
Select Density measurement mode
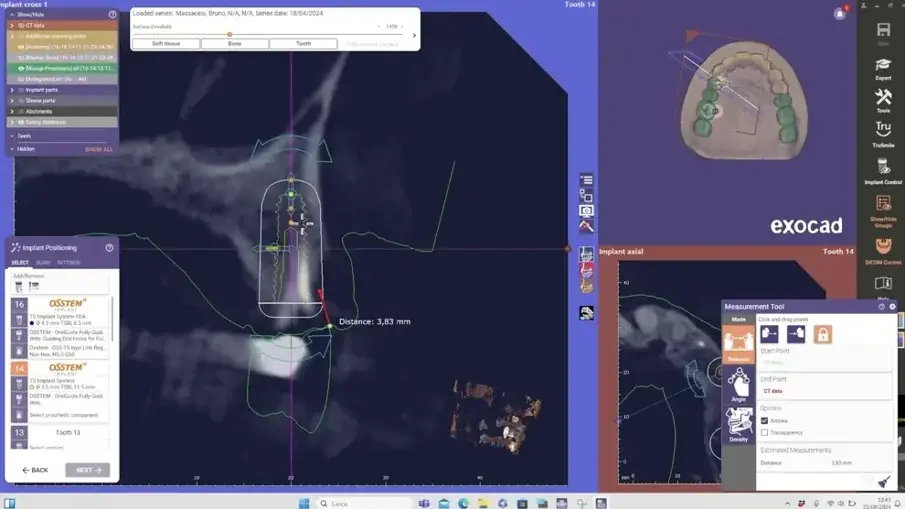[738, 424]
